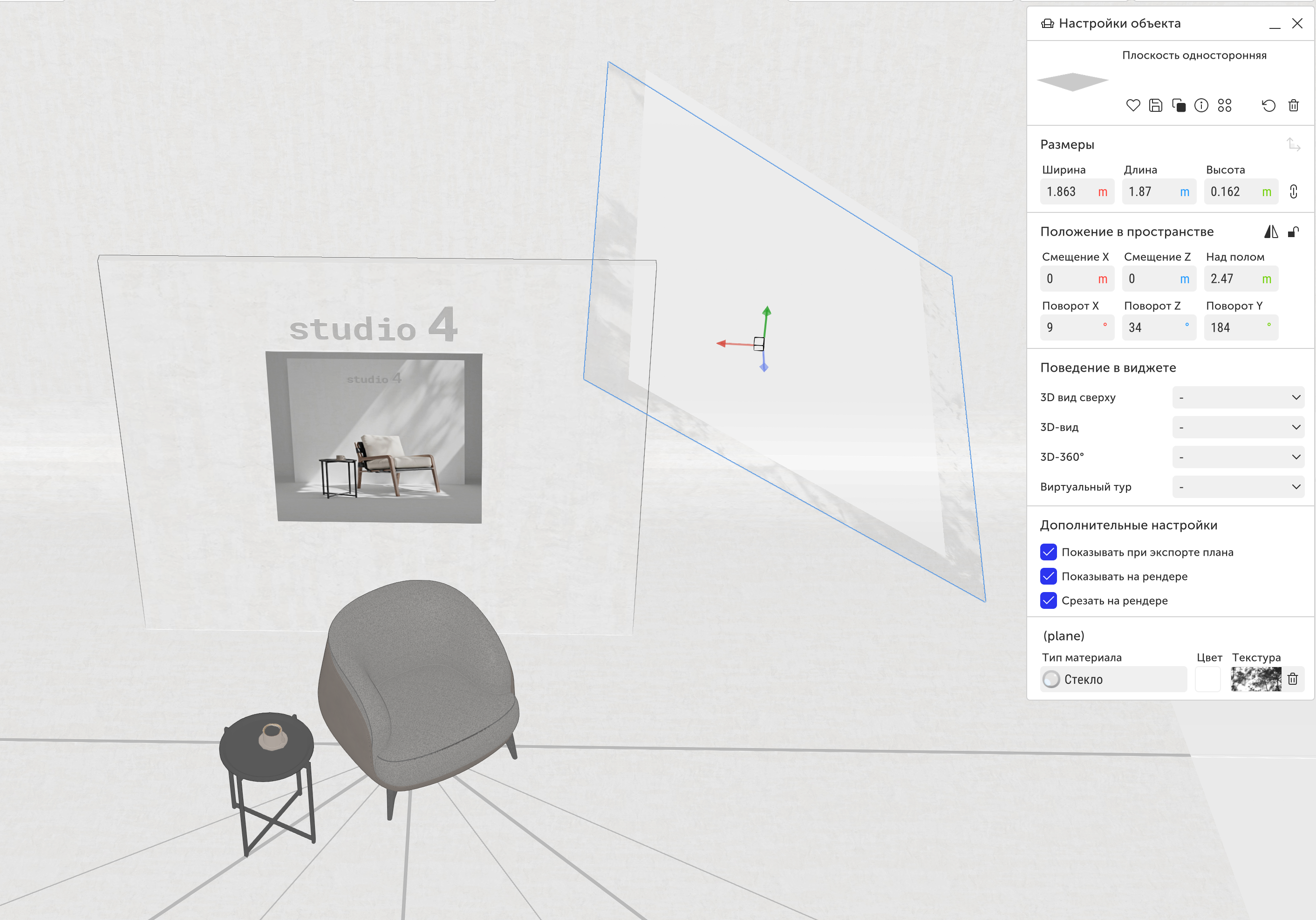Screen dimensions: 1316x920
Task: Click the Над полом field with 2.47
Action: pyautogui.click(x=1241, y=279)
